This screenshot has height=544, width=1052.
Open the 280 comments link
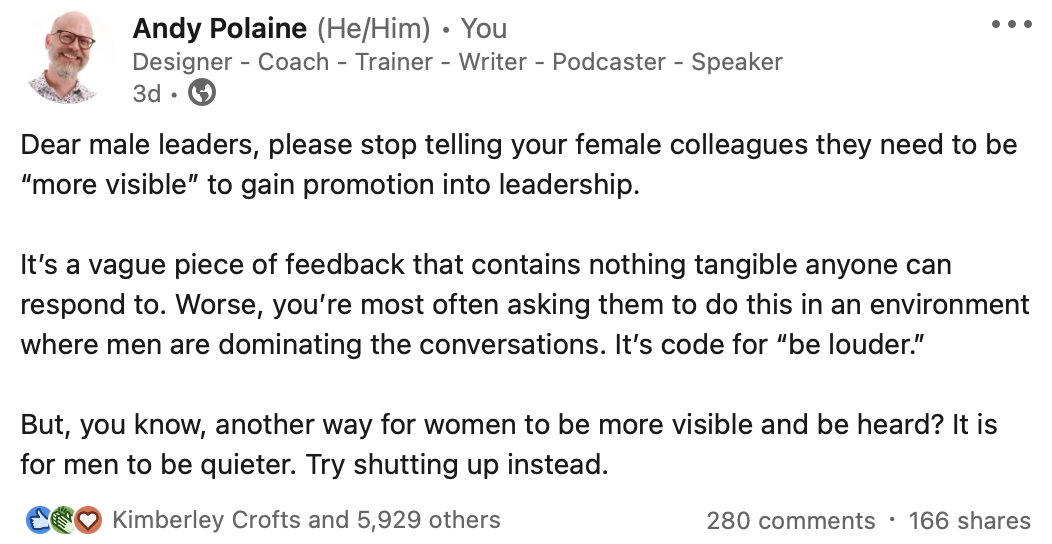point(790,521)
